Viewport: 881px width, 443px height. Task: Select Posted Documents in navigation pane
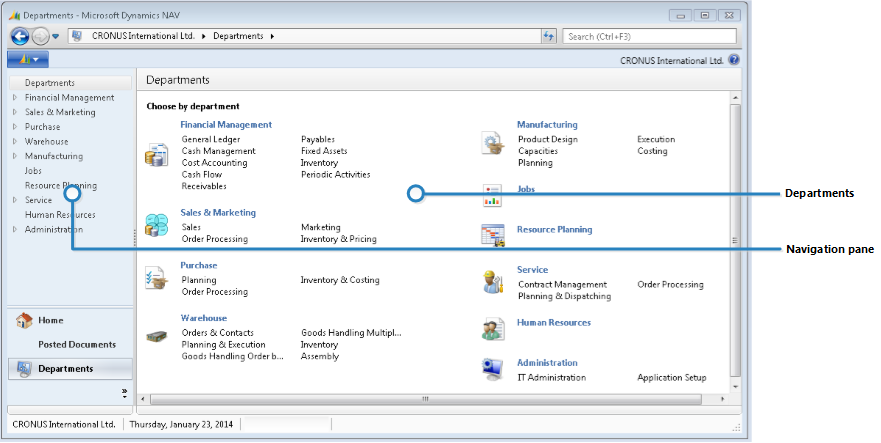coord(77,344)
